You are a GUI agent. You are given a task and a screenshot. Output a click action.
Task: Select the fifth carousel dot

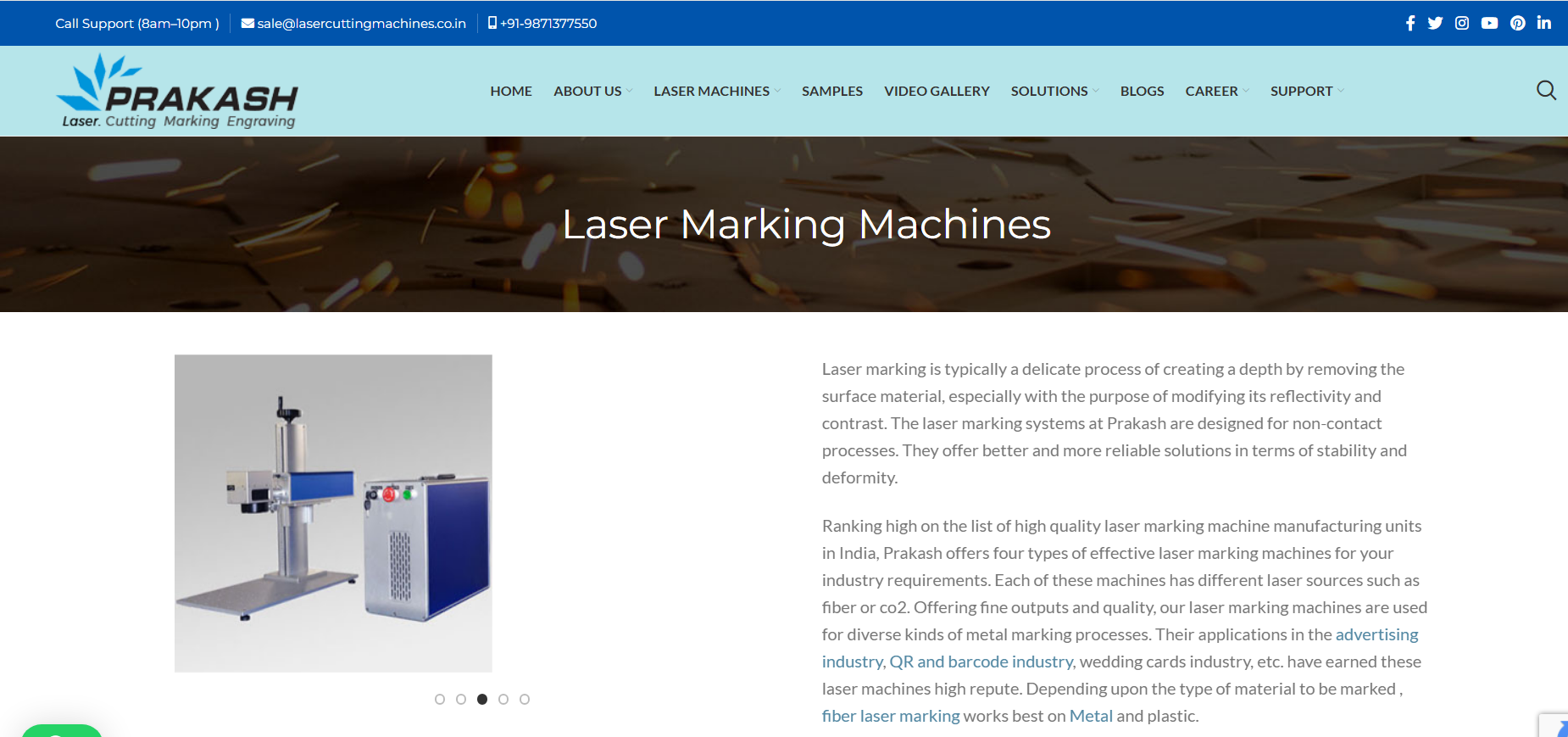coord(525,699)
